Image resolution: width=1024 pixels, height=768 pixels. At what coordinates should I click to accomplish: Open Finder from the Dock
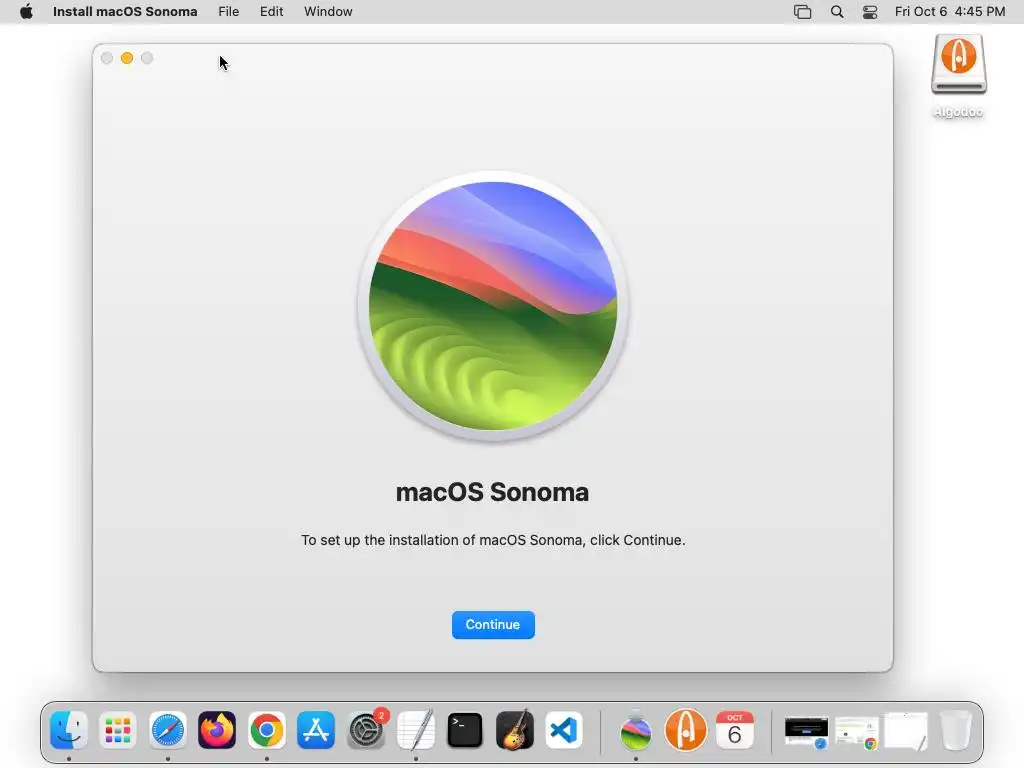pos(69,730)
